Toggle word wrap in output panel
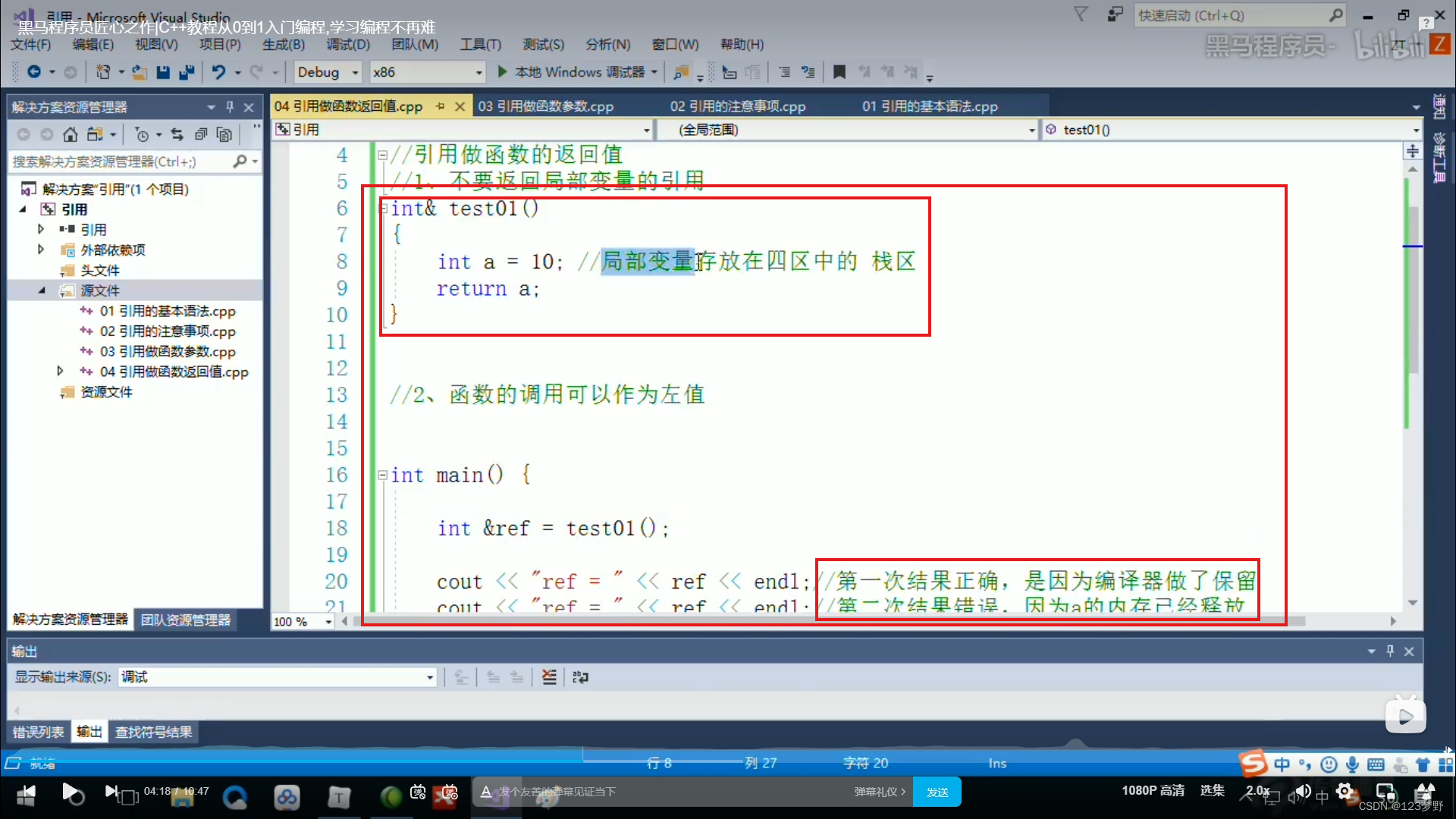 click(580, 676)
